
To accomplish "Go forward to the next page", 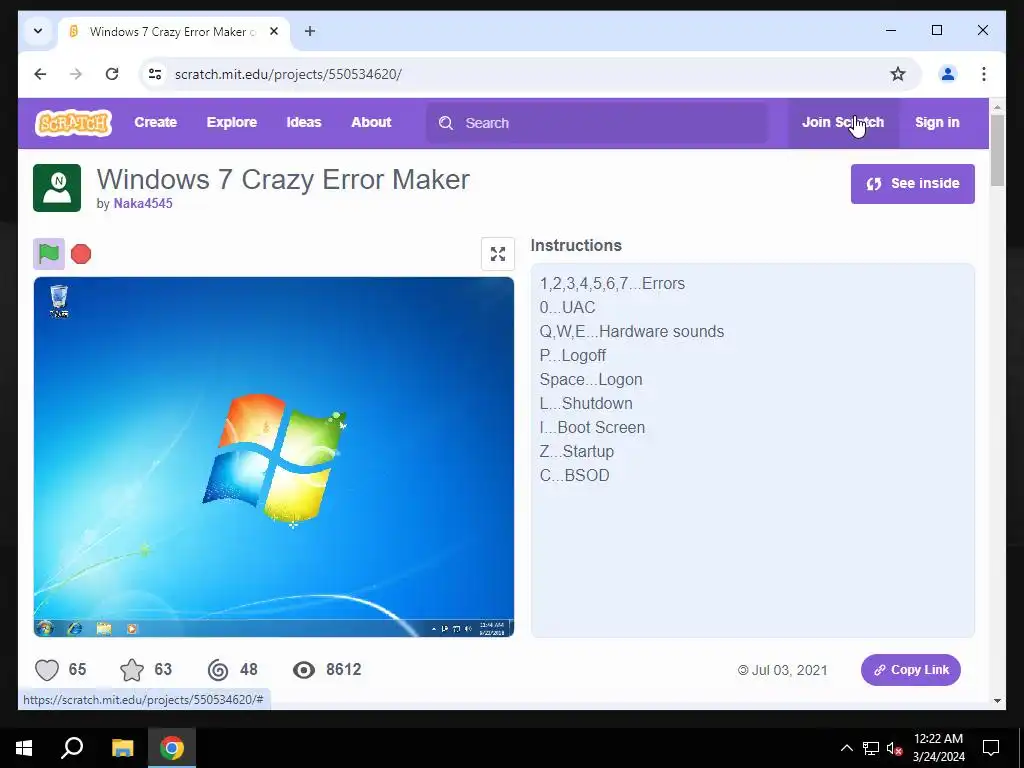I will pos(76,74).
